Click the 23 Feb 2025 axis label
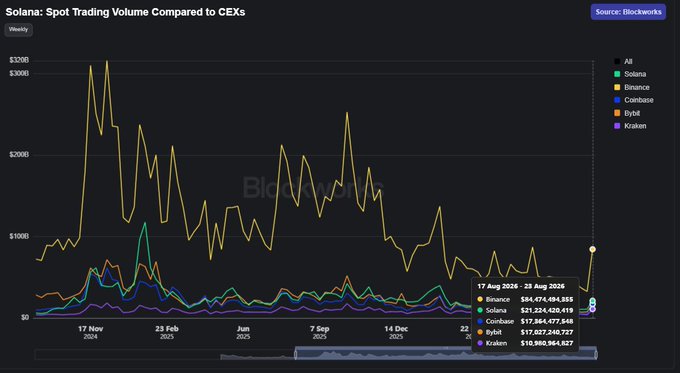 (167, 332)
